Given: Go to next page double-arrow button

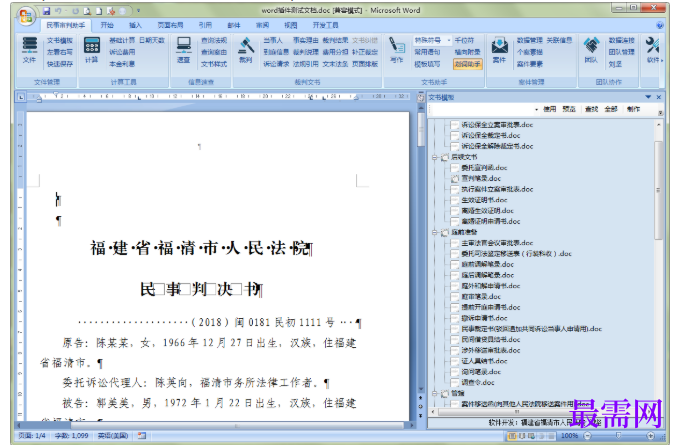Looking at the screenshot, I should tap(420, 416).
